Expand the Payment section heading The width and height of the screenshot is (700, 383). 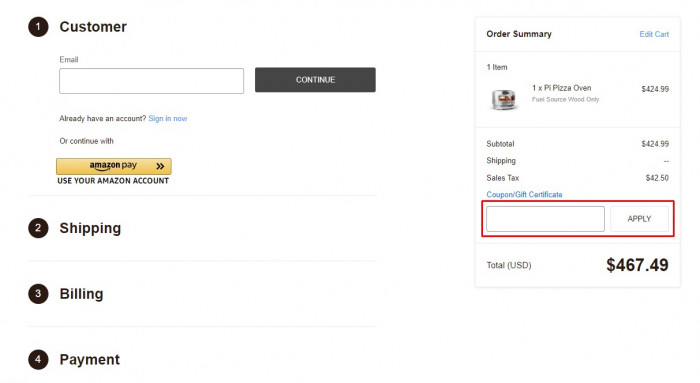pos(90,359)
